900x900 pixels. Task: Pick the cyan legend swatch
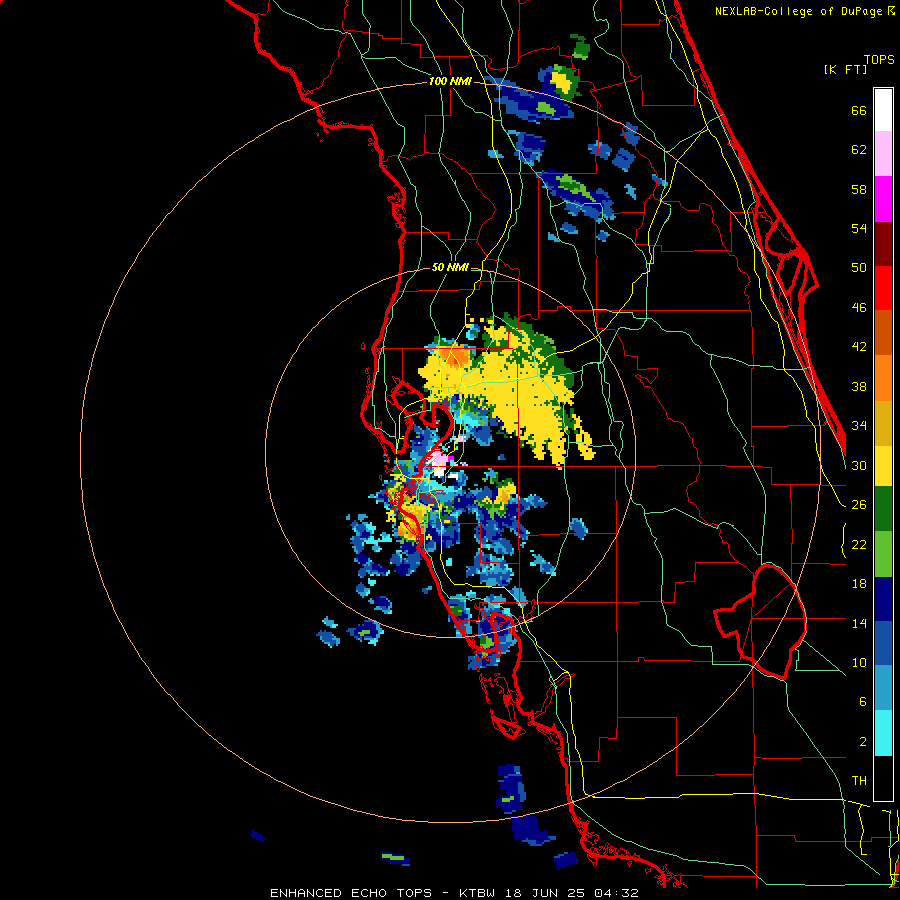click(x=883, y=733)
